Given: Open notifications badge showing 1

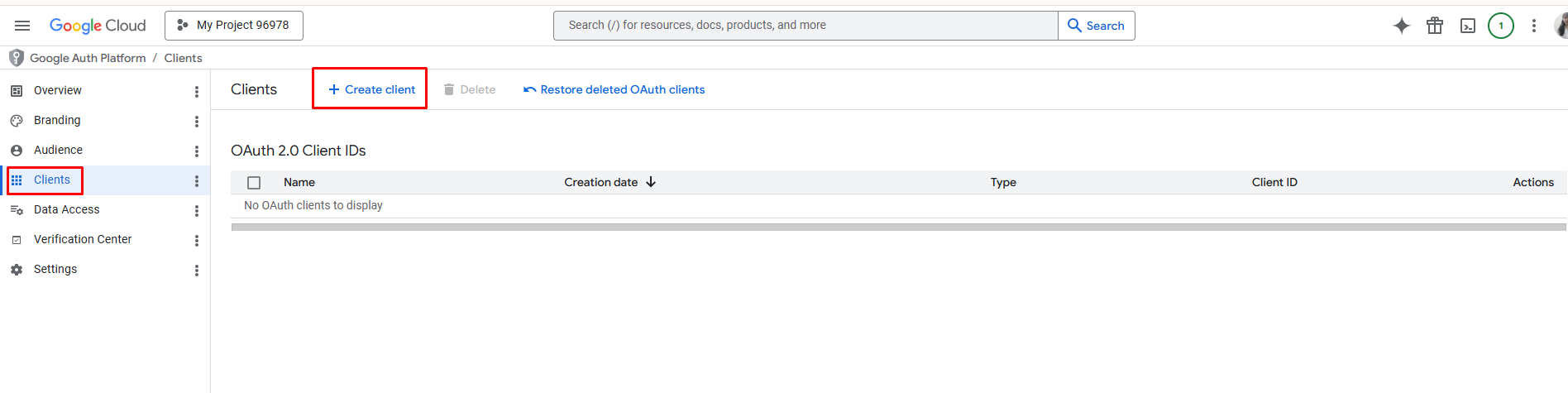Looking at the screenshot, I should [x=1500, y=26].
